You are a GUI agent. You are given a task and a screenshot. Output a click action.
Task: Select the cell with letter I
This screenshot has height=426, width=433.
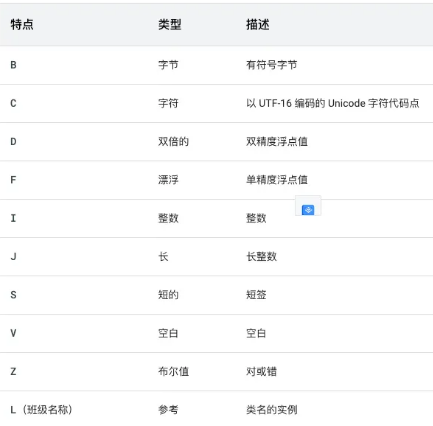tap(13, 218)
